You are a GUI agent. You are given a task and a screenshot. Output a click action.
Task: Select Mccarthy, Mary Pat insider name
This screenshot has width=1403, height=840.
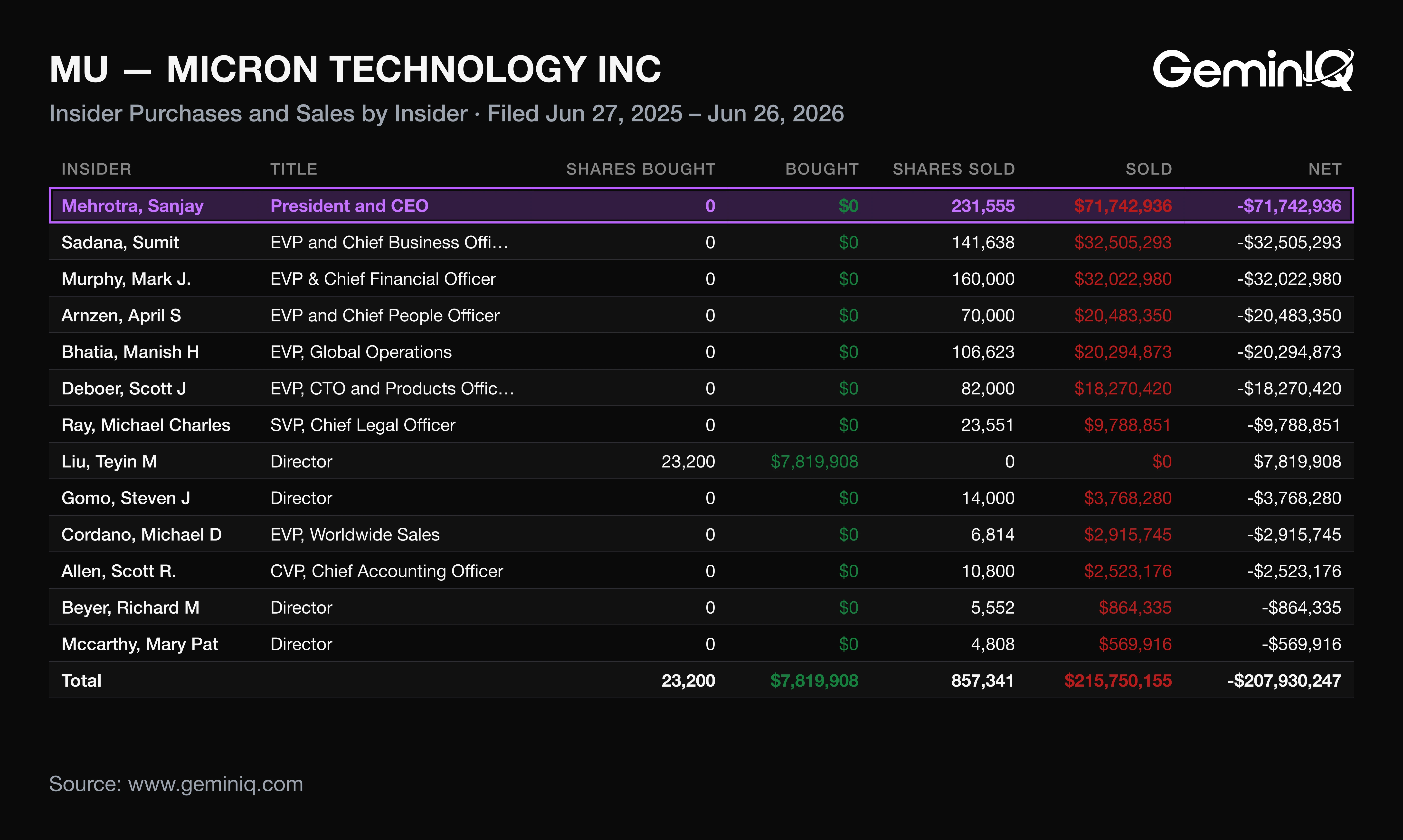click(139, 644)
